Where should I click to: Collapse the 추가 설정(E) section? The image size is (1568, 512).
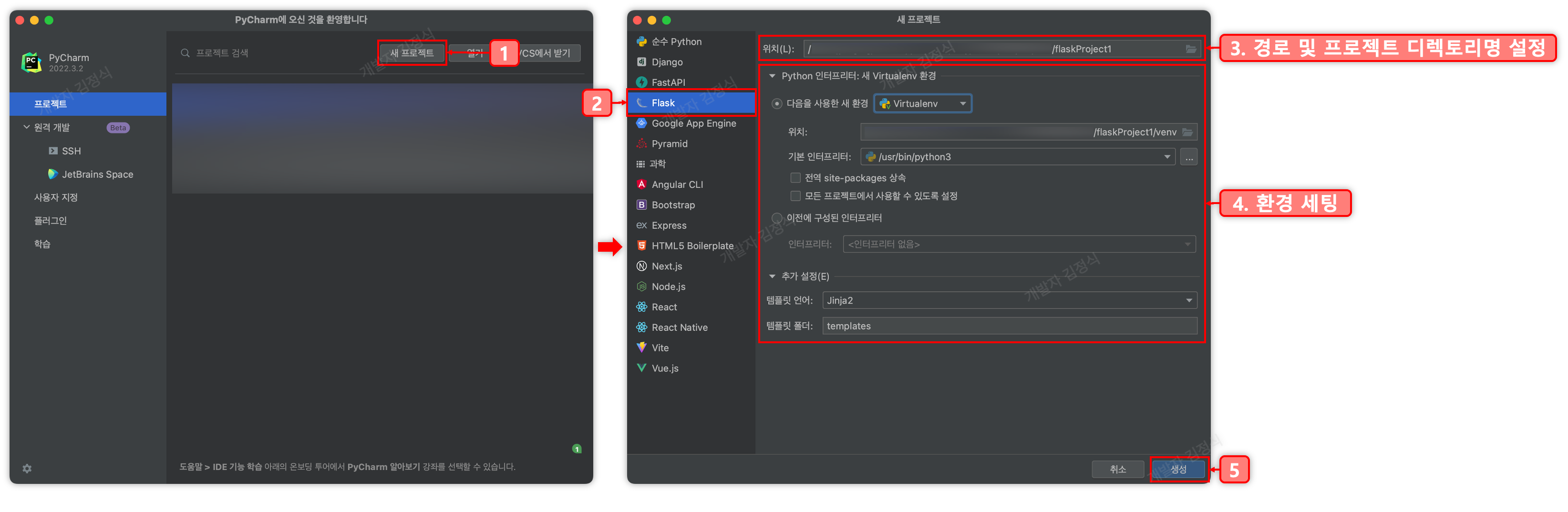point(772,276)
